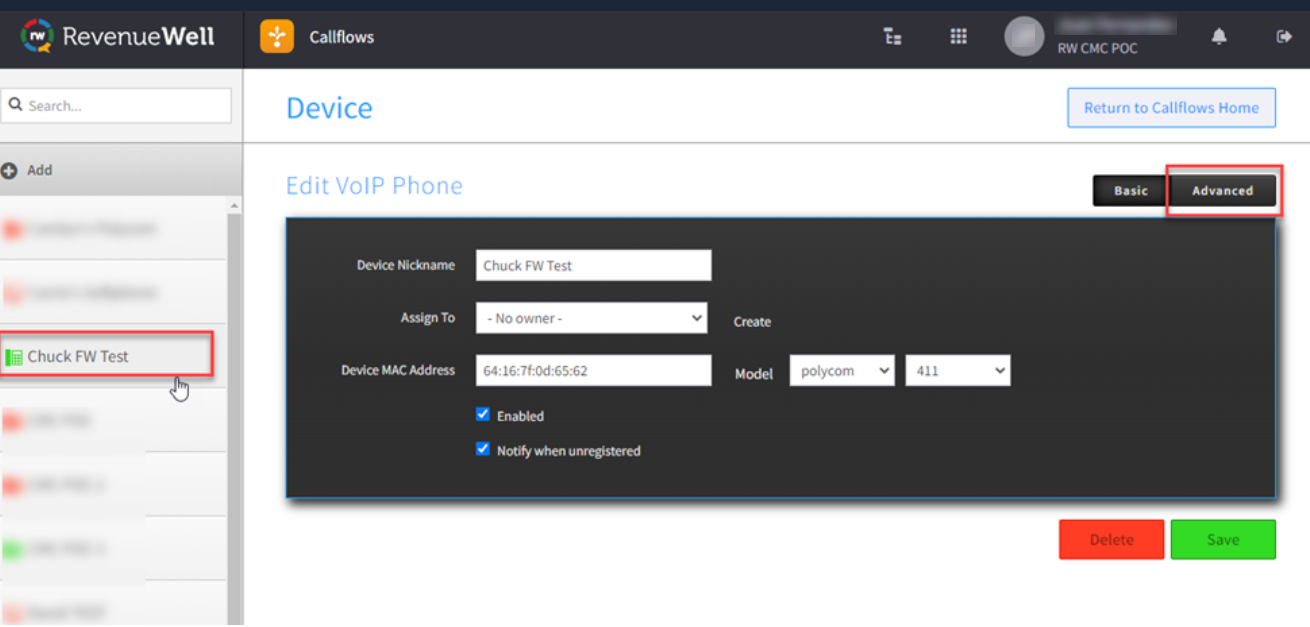Click the sidebar Search box

tap(116, 105)
